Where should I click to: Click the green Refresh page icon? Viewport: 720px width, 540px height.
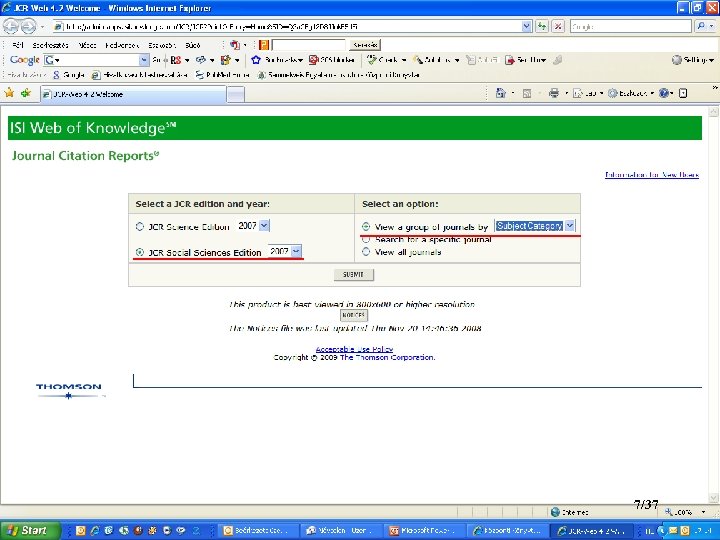(542, 26)
